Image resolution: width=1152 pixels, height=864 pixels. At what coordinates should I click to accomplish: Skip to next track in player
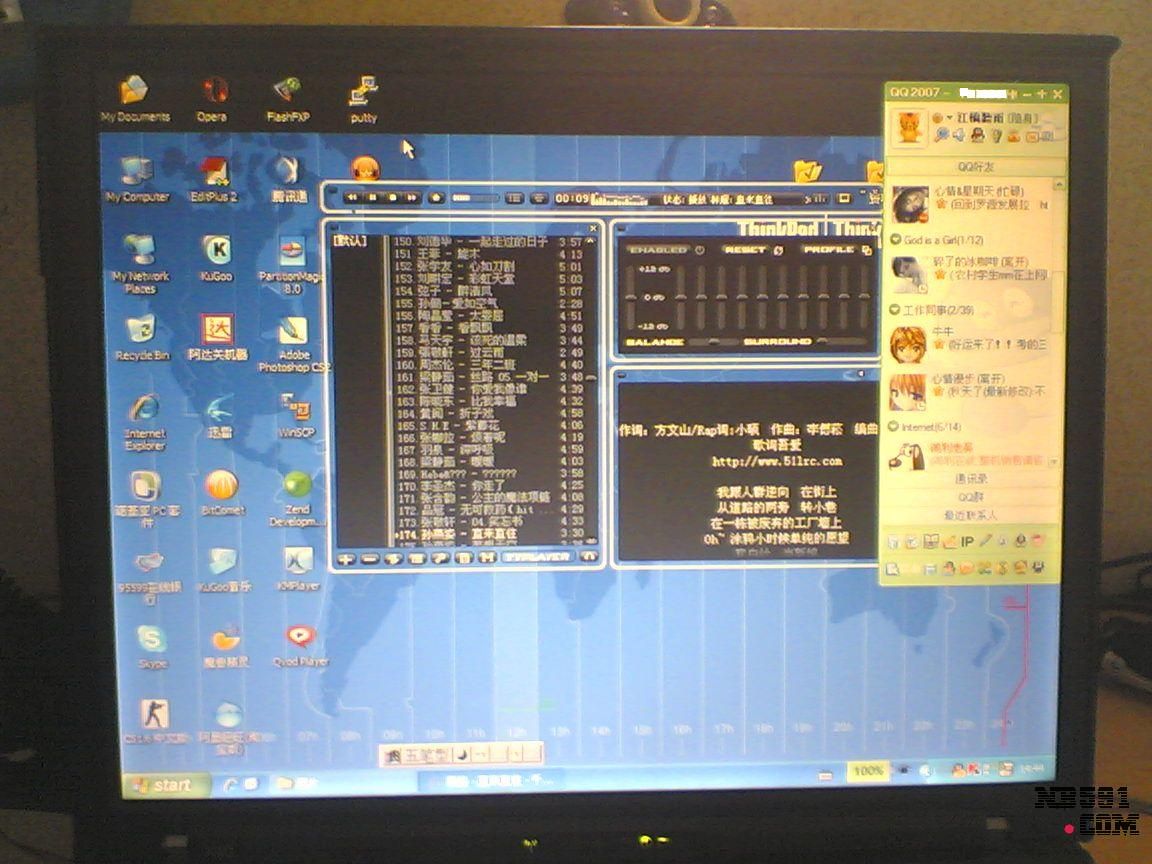[x=412, y=198]
